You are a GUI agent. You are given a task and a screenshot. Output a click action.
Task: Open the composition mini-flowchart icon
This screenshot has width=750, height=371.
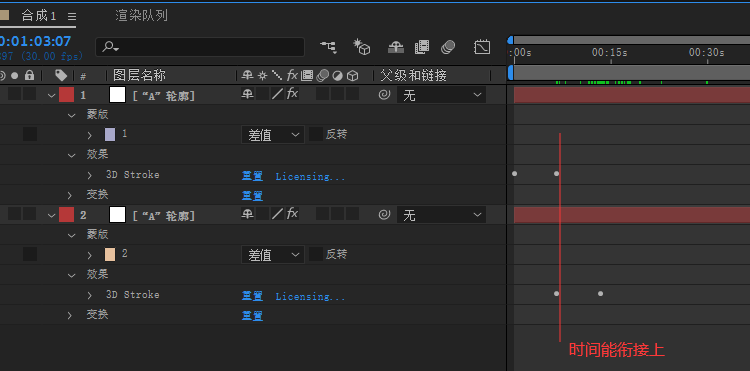pos(328,47)
